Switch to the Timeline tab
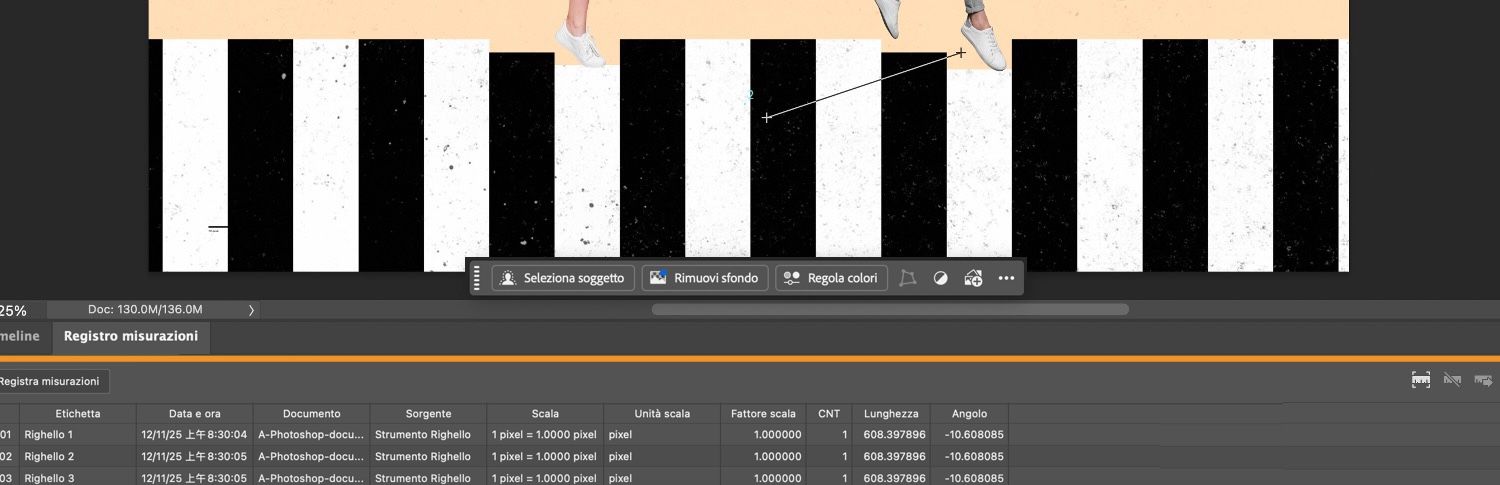 click(x=20, y=336)
